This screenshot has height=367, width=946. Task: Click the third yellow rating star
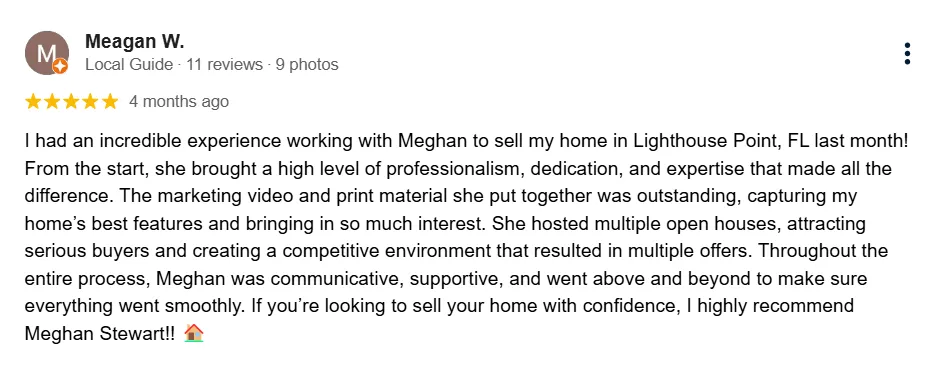[x=71, y=101]
